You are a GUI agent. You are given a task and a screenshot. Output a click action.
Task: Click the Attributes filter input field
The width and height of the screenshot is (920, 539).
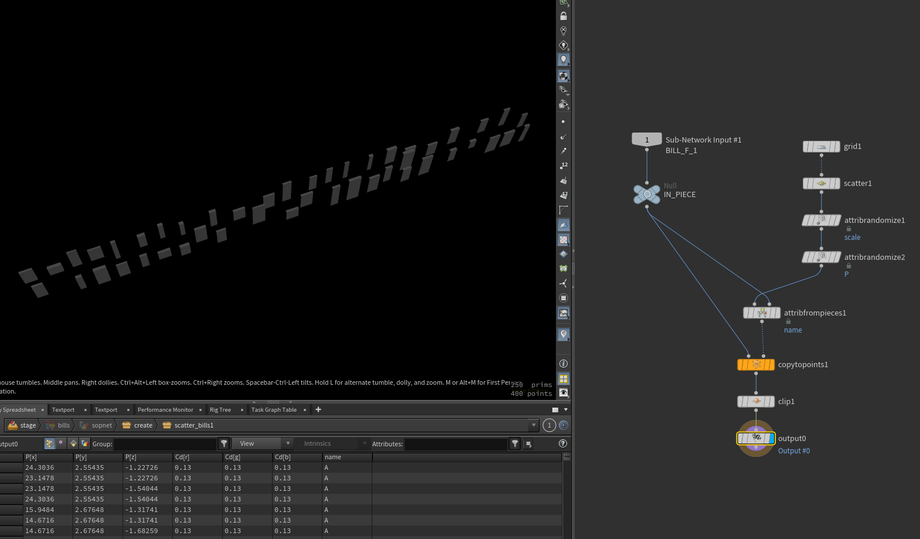click(x=455, y=443)
